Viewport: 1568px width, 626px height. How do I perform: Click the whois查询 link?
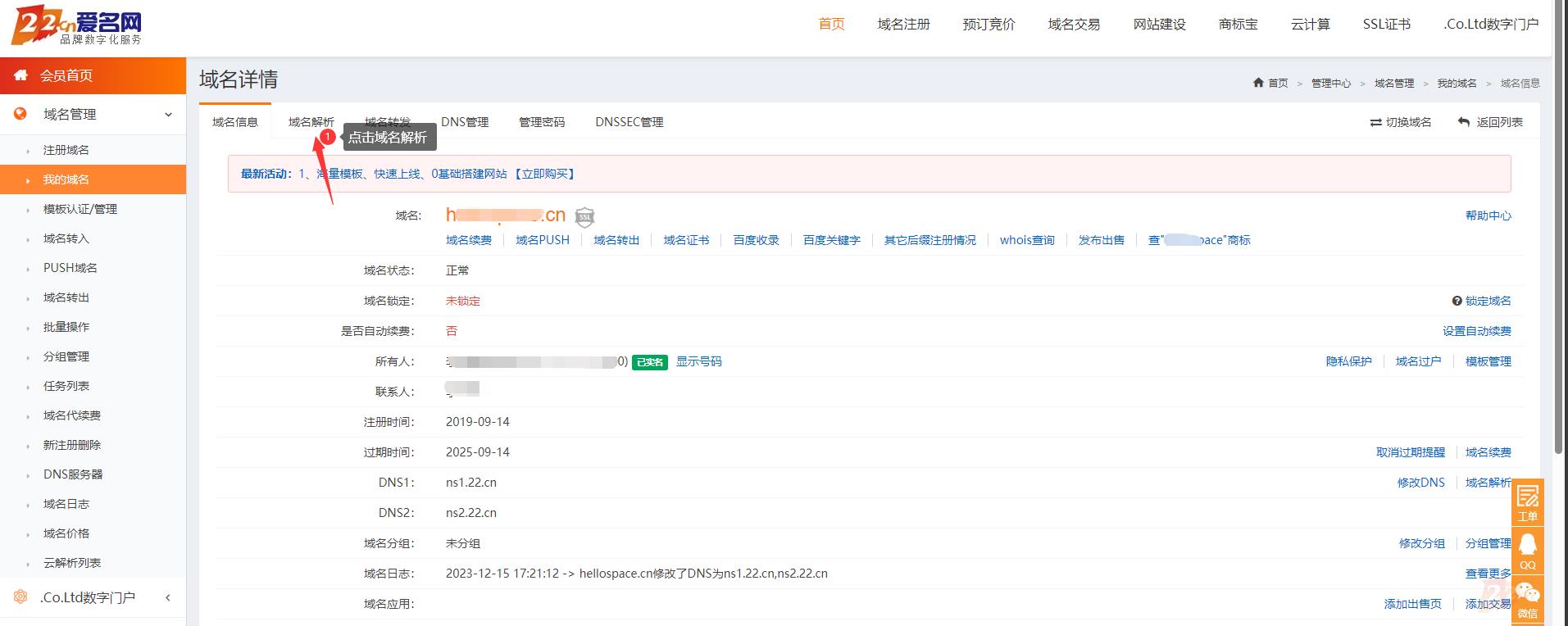[1027, 240]
